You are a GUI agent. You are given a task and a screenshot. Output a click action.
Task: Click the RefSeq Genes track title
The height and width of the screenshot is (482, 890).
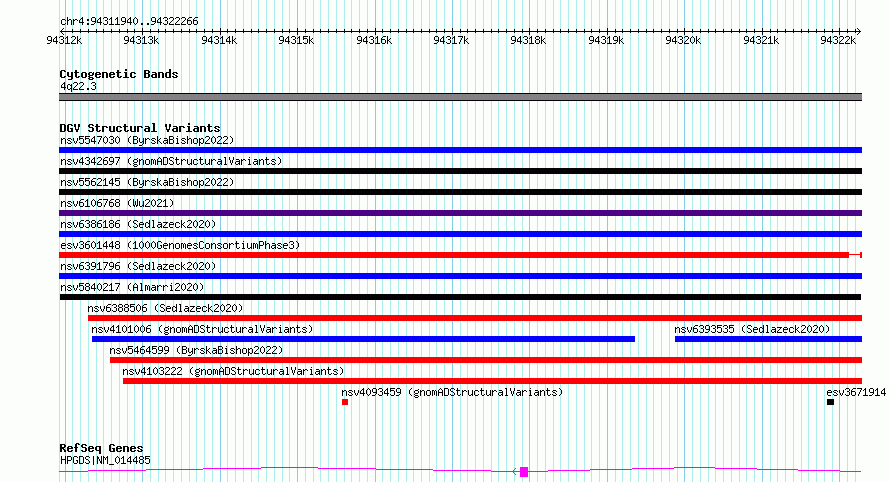(101, 449)
